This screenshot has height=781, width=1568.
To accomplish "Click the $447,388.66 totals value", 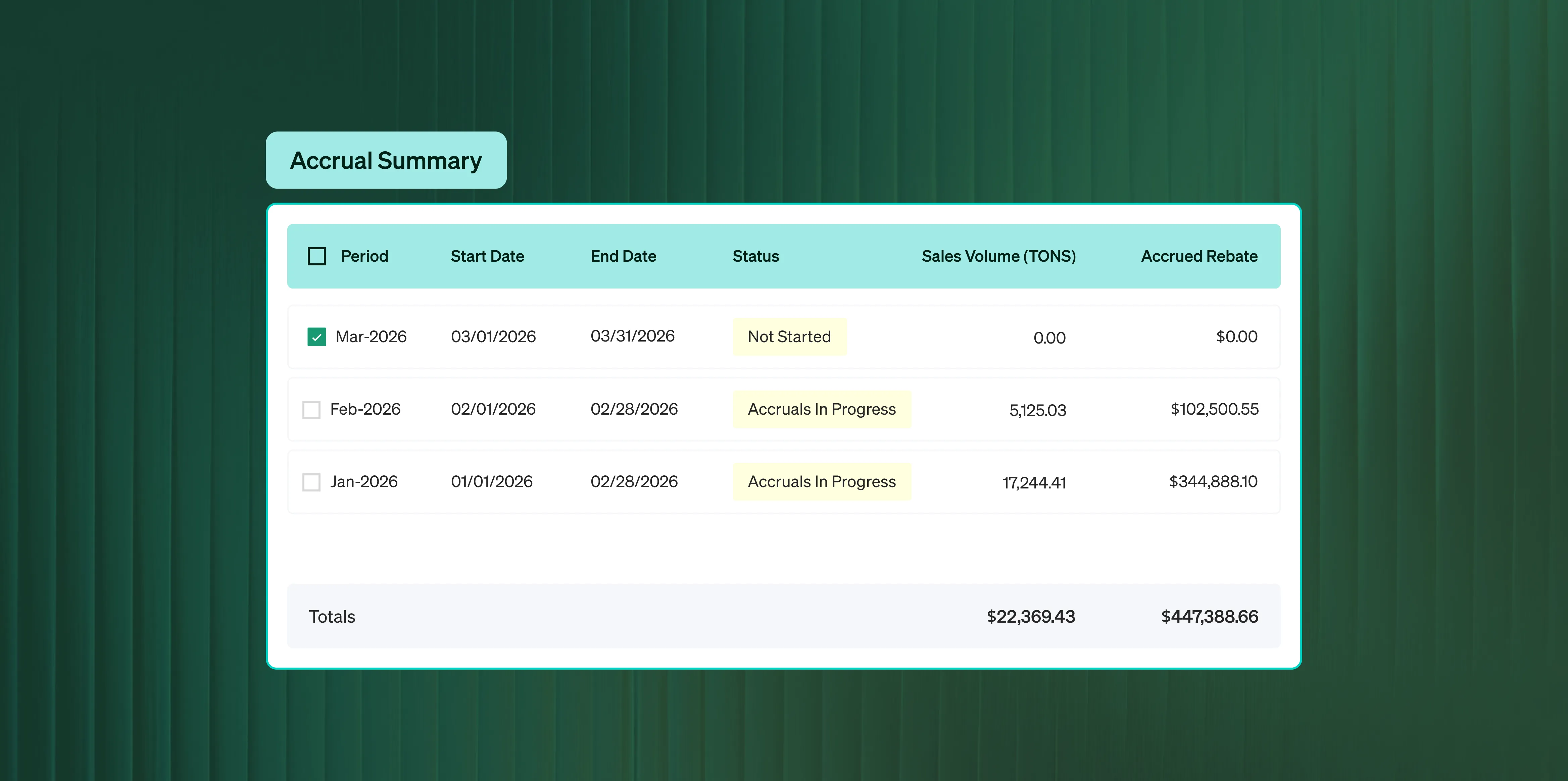I will pyautogui.click(x=1209, y=616).
